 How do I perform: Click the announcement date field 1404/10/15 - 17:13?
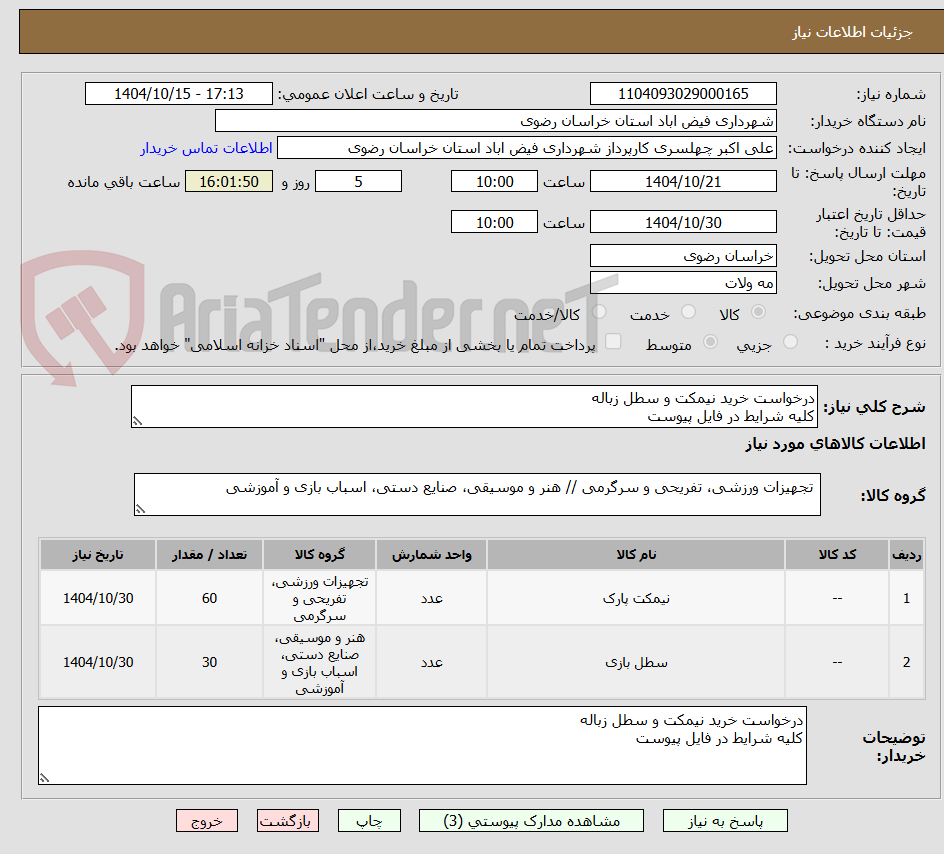(179, 94)
